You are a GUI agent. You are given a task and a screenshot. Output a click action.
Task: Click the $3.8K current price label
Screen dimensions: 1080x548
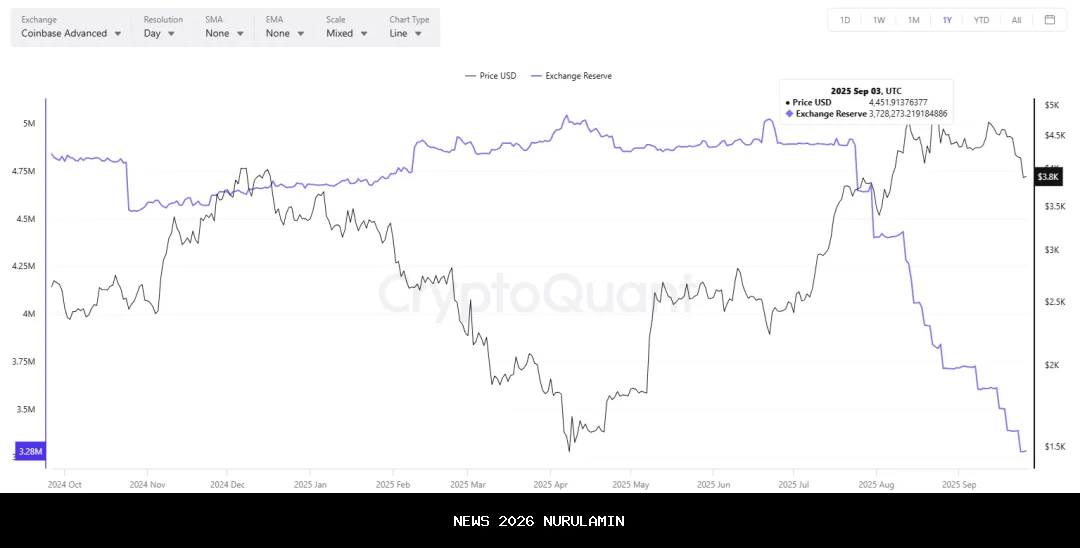point(1048,177)
